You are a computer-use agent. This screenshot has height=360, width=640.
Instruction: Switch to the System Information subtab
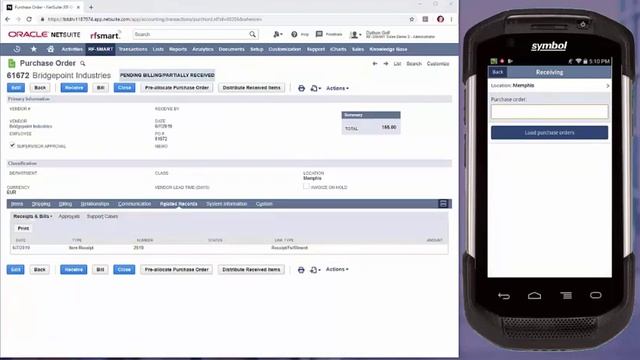[x=227, y=204]
